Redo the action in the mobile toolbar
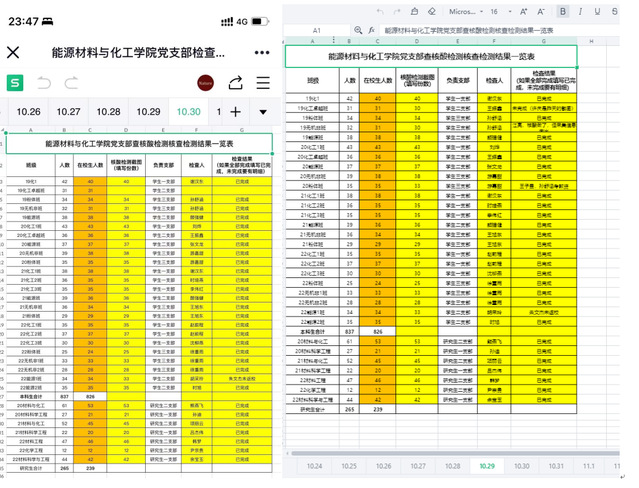This screenshot has height=488, width=639. 73,82
